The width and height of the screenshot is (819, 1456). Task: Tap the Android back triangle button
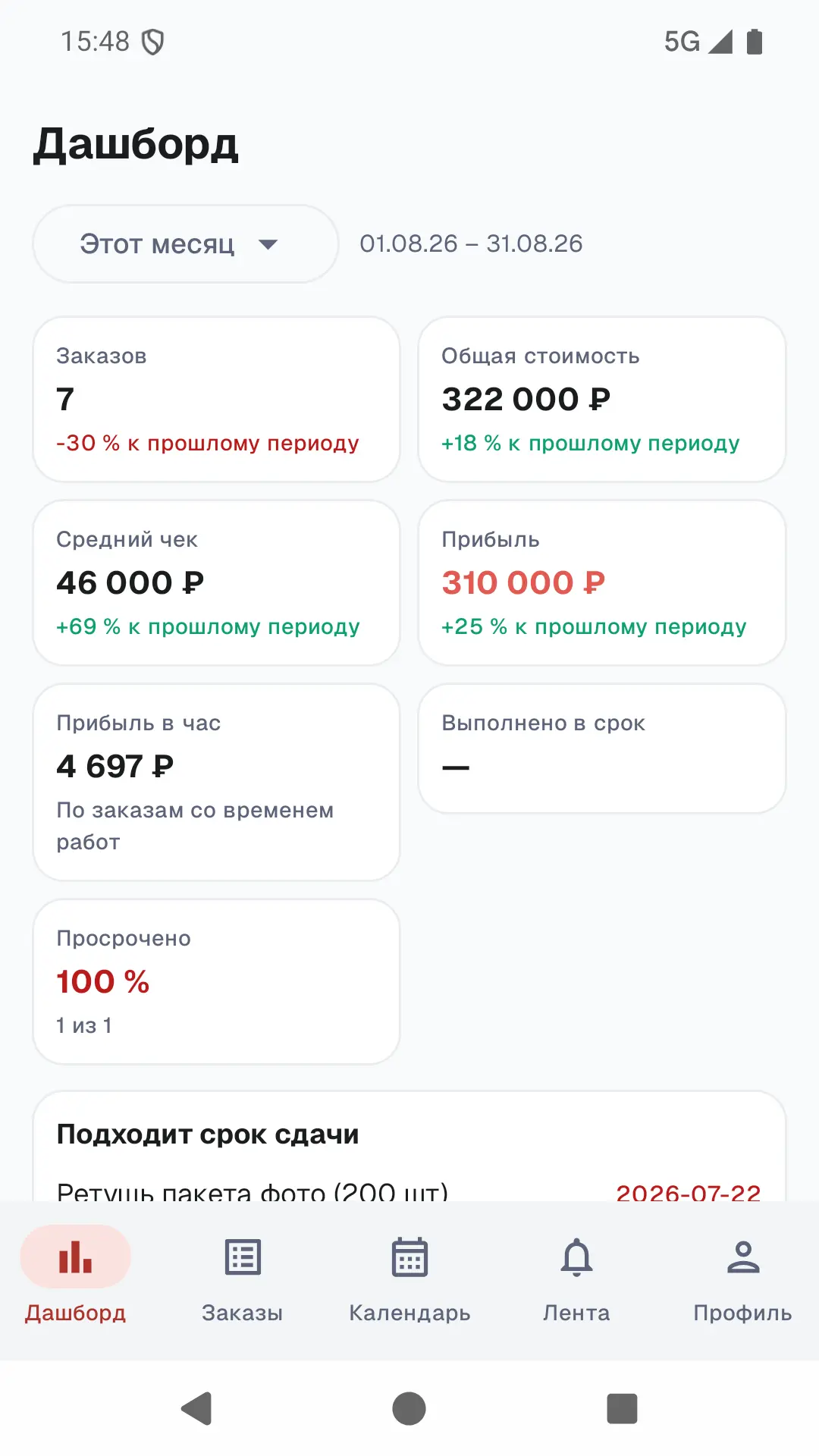[196, 1408]
